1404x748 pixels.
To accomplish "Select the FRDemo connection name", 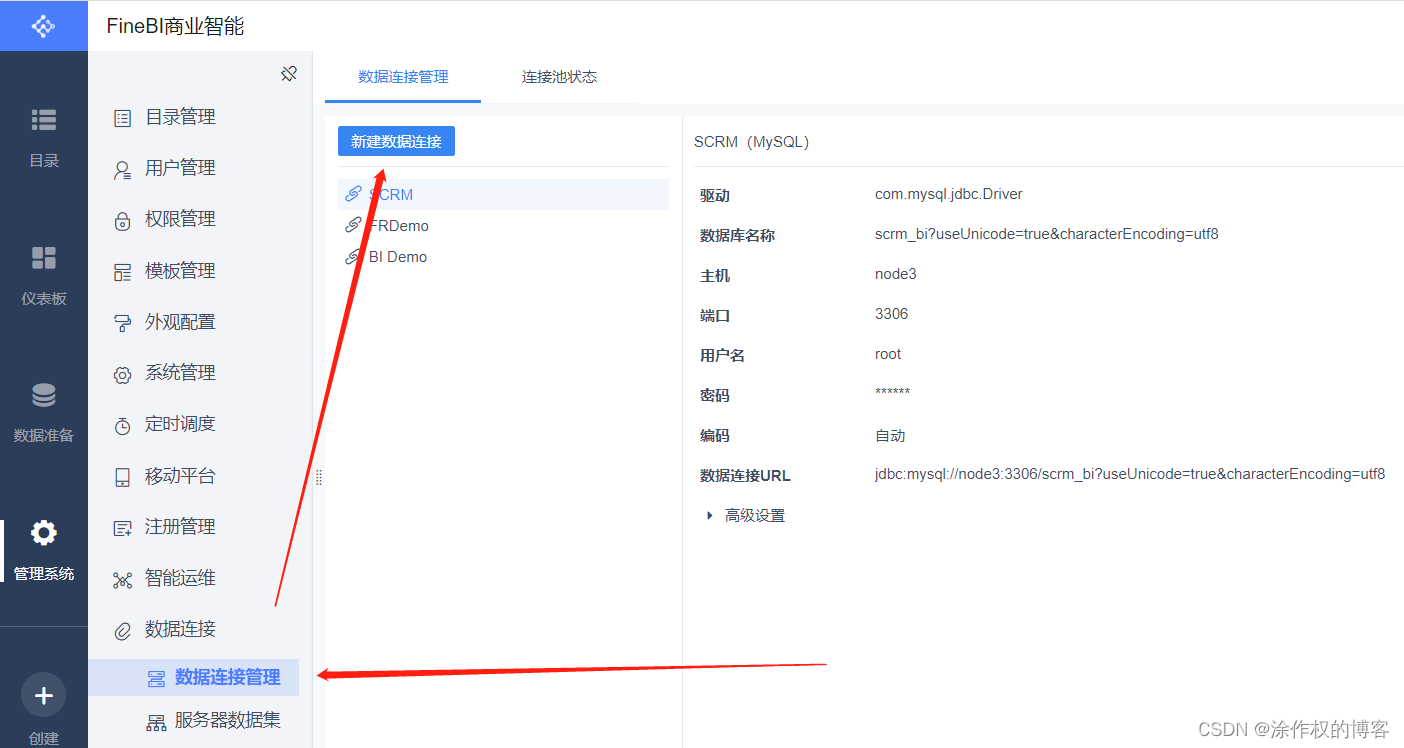I will pos(399,225).
